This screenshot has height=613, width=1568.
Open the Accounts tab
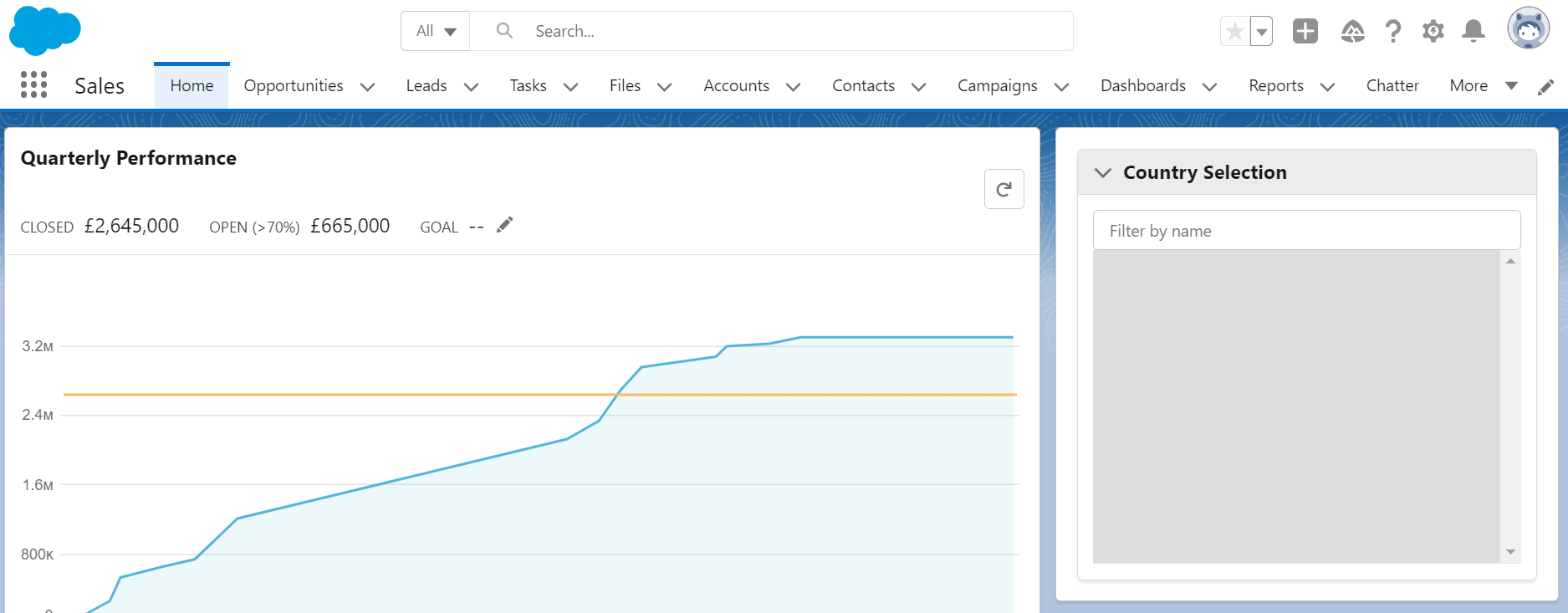coord(737,85)
